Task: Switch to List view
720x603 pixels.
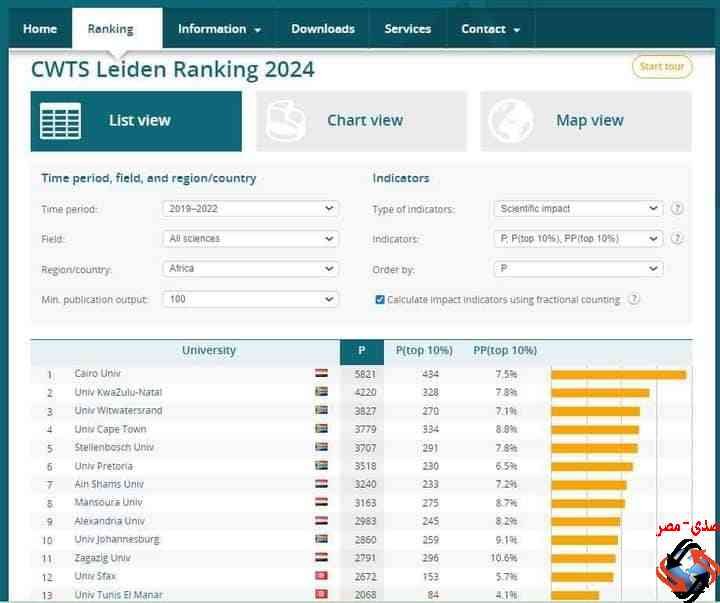Action: click(x=136, y=121)
